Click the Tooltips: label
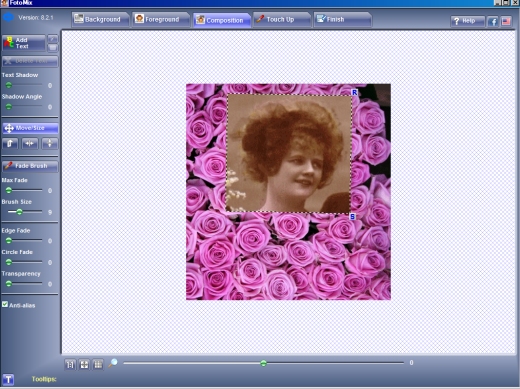Viewport: 520px width, 389px height. pos(44,379)
